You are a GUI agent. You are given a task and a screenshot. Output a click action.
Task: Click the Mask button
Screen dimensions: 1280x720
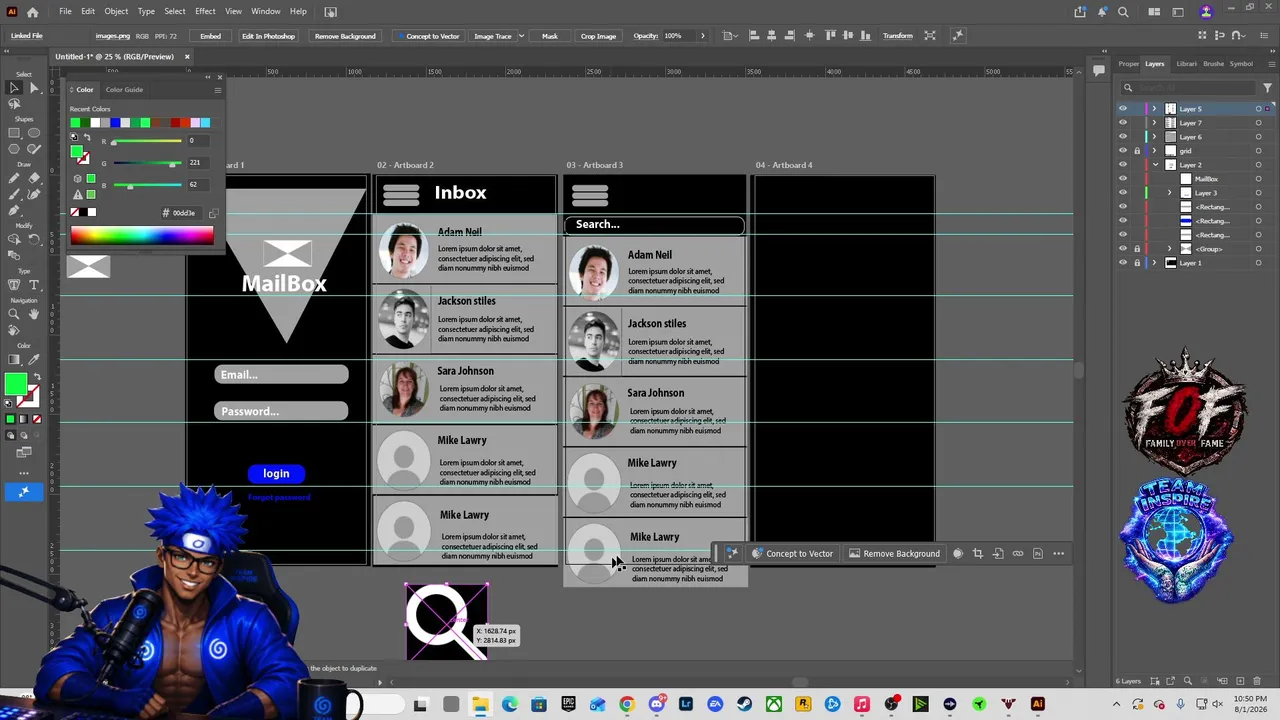point(549,36)
